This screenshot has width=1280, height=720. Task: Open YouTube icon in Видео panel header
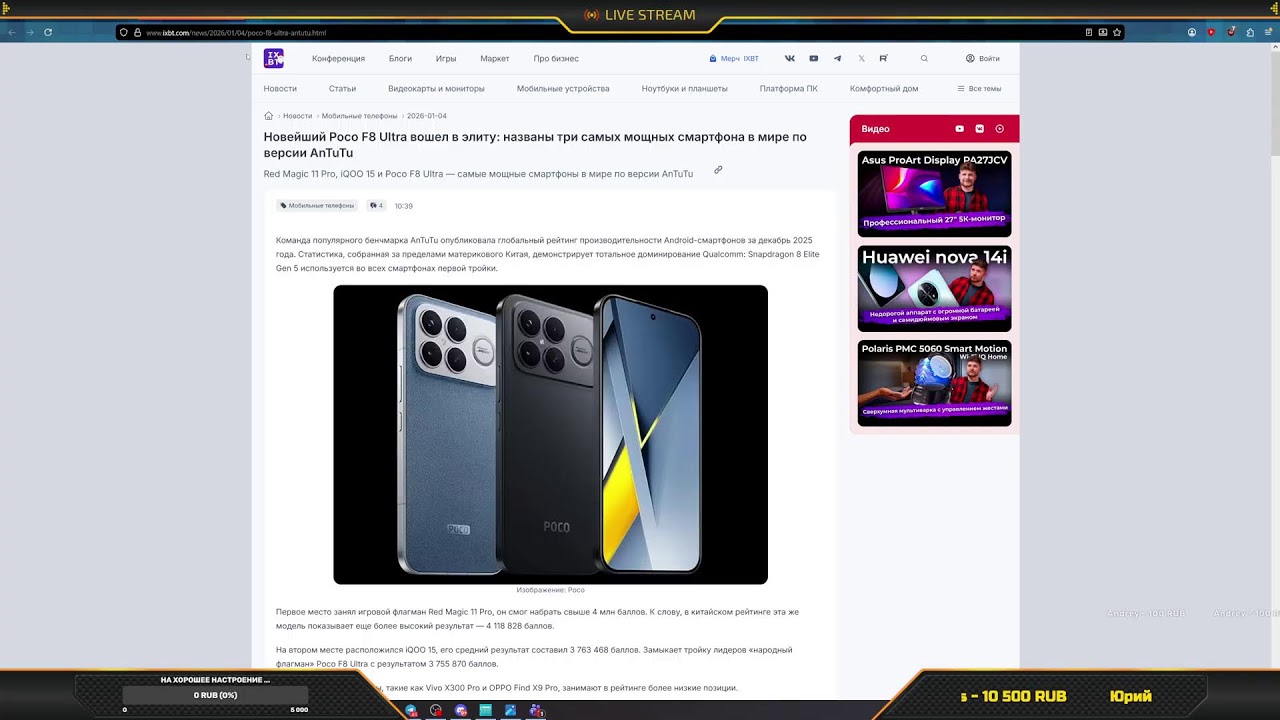[960, 129]
